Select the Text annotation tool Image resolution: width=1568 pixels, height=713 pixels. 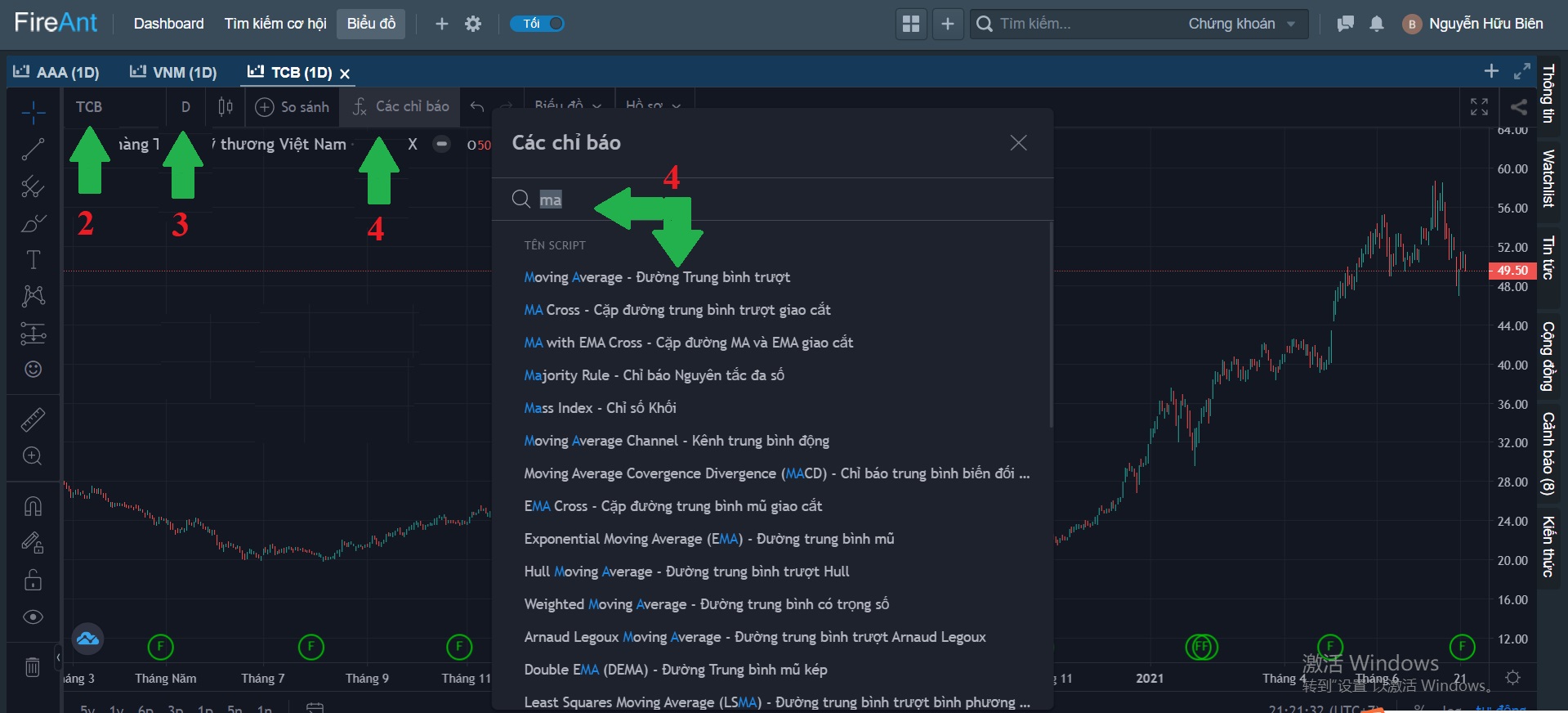[x=33, y=260]
